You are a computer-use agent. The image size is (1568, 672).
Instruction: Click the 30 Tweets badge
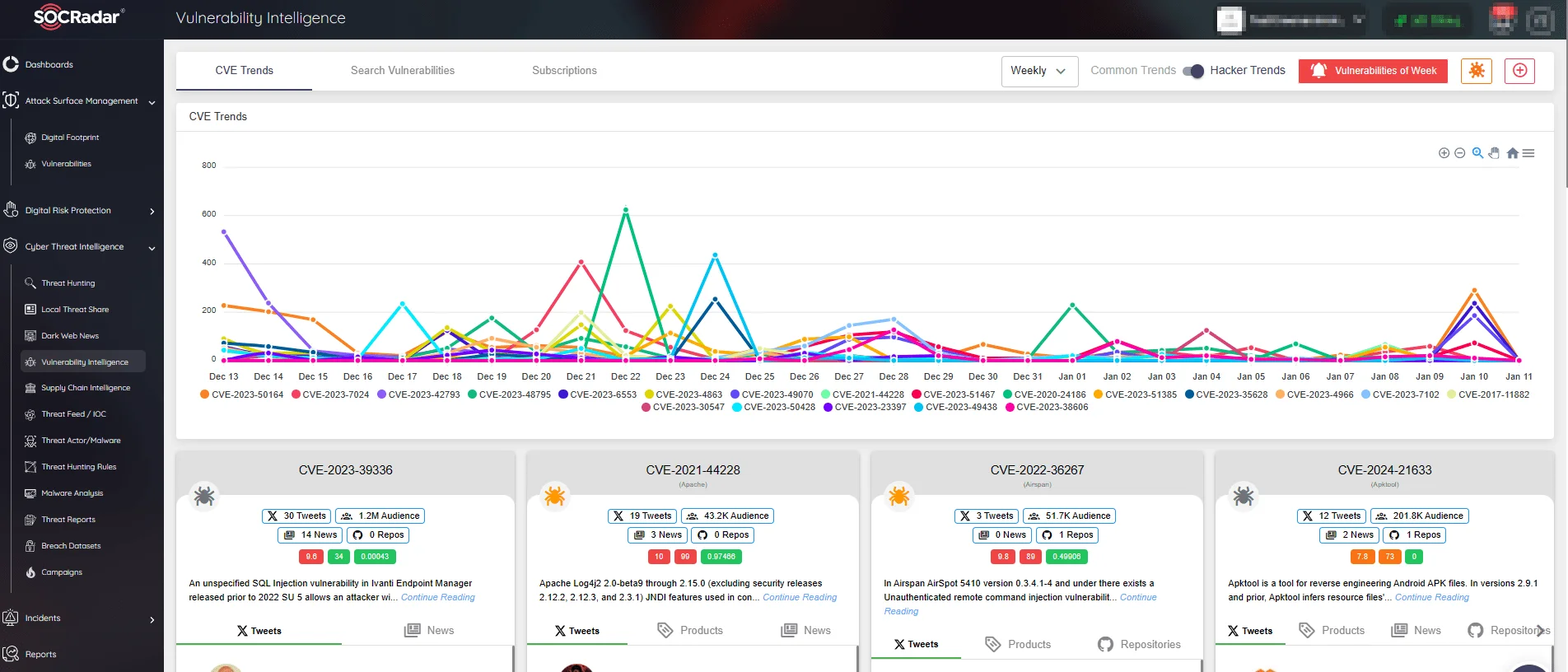(x=296, y=516)
